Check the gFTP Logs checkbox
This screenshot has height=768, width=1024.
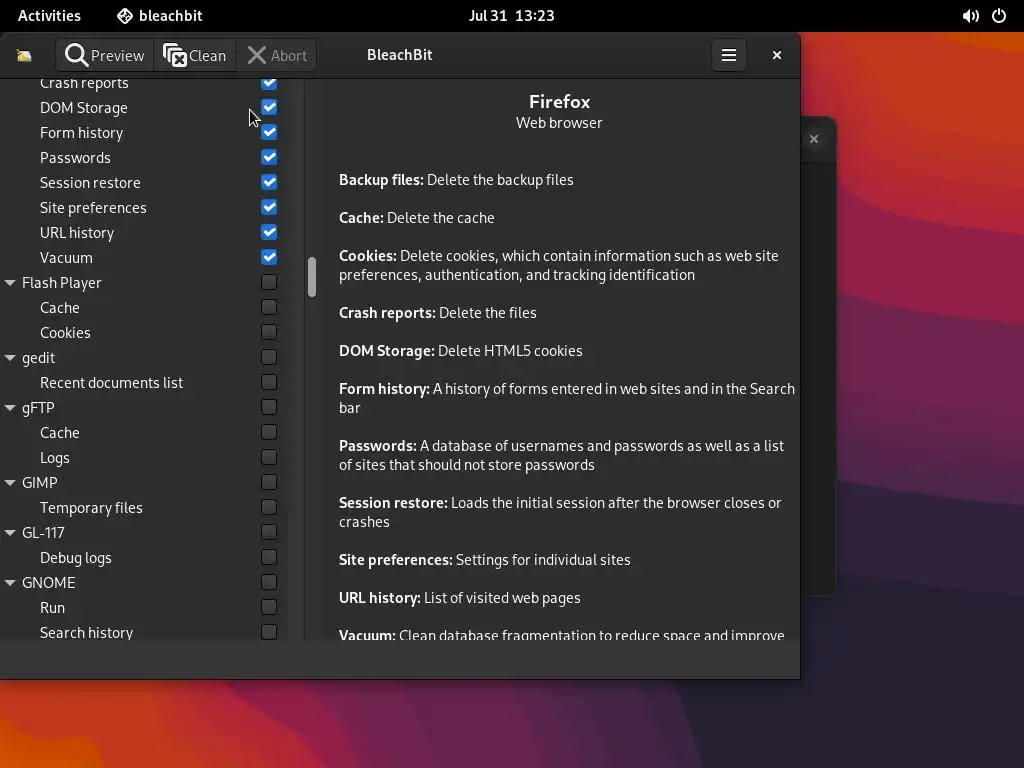(x=269, y=457)
